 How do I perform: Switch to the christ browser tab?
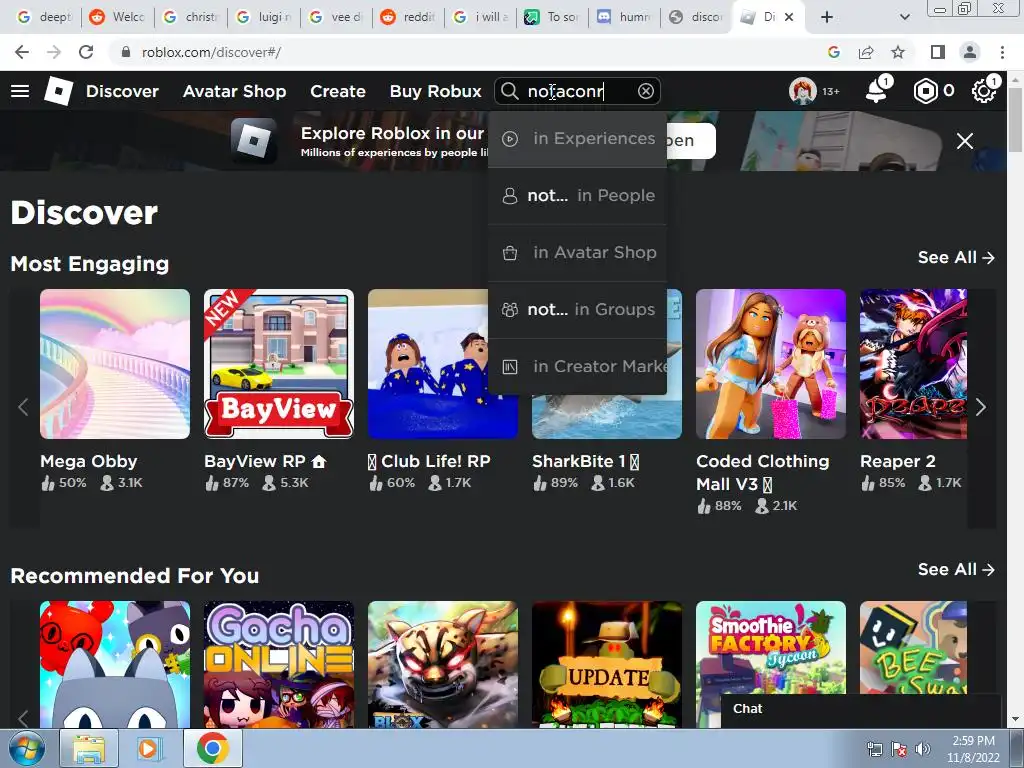pos(191,17)
